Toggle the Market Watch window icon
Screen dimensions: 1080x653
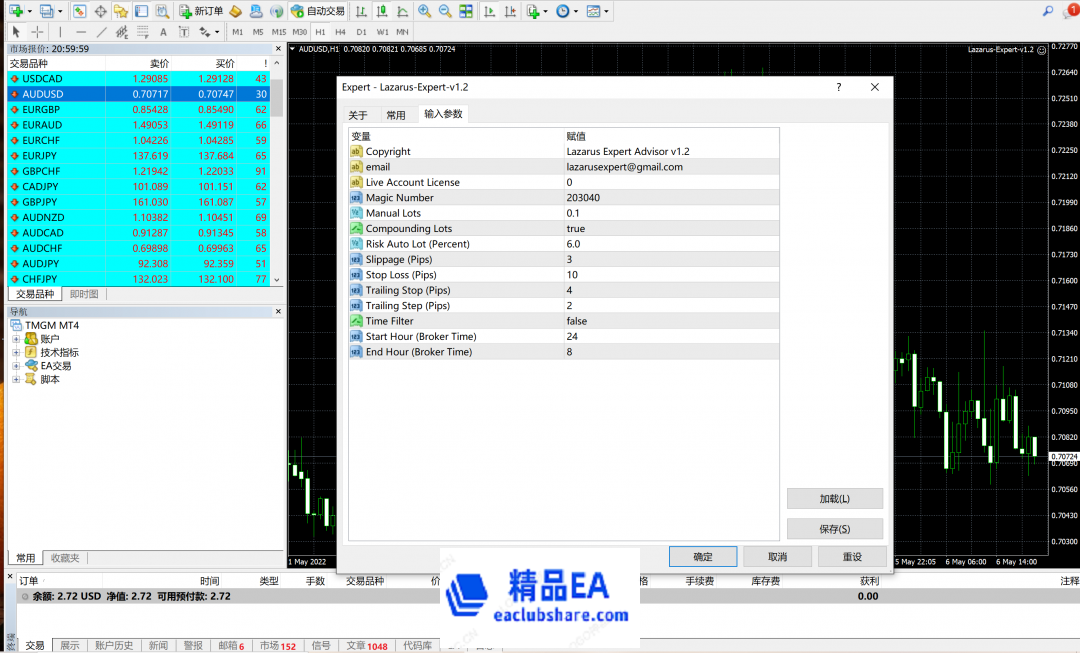[79, 11]
